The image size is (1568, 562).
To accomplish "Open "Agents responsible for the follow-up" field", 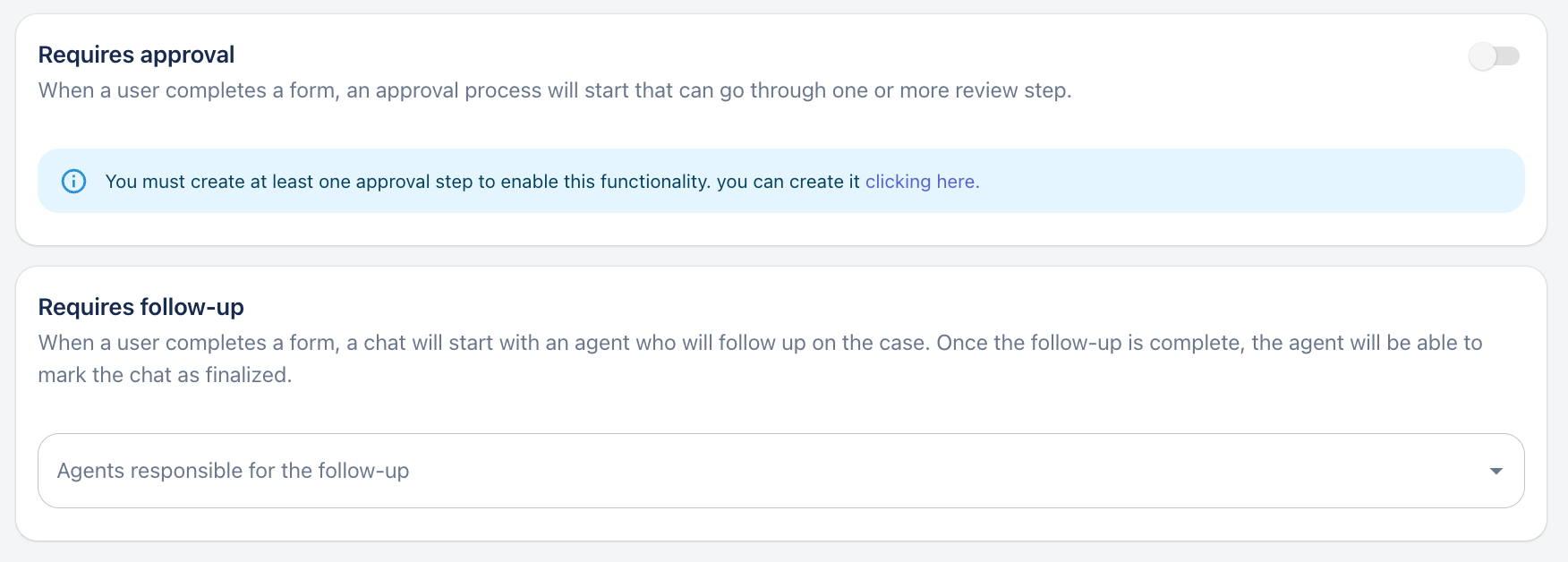I will click(233, 471).
